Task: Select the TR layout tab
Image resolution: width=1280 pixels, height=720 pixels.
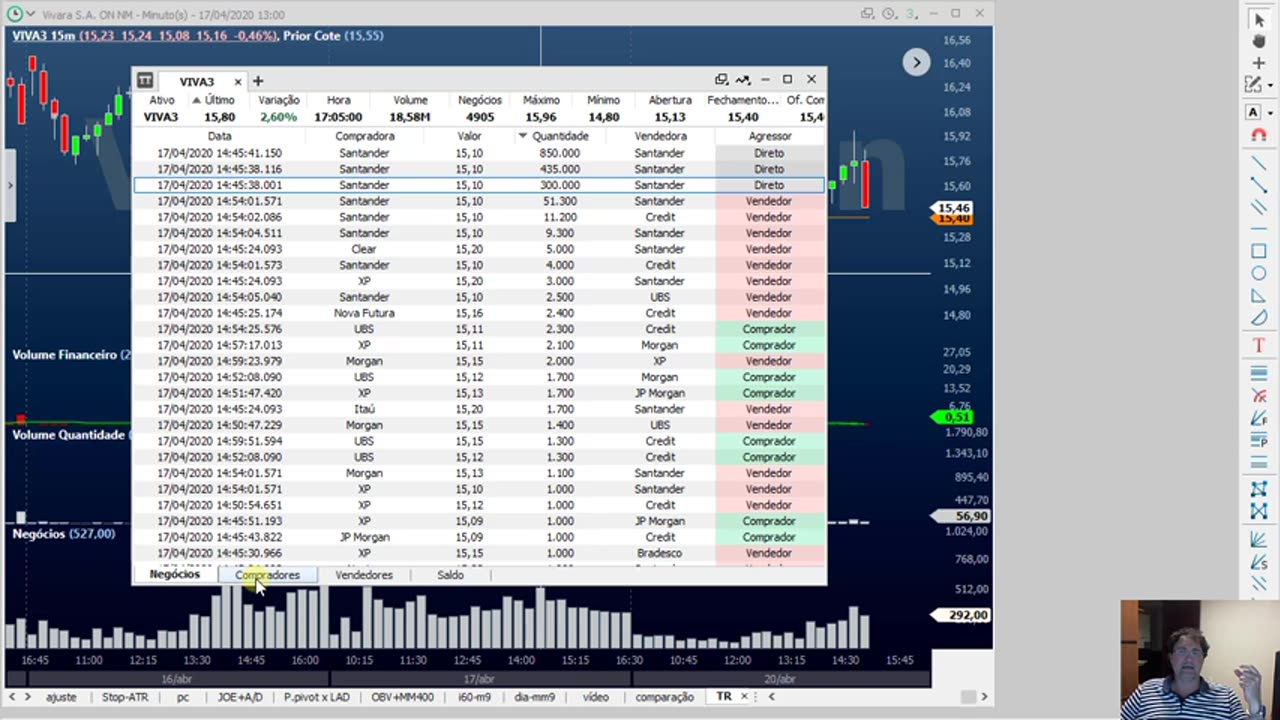Action: coord(723,697)
